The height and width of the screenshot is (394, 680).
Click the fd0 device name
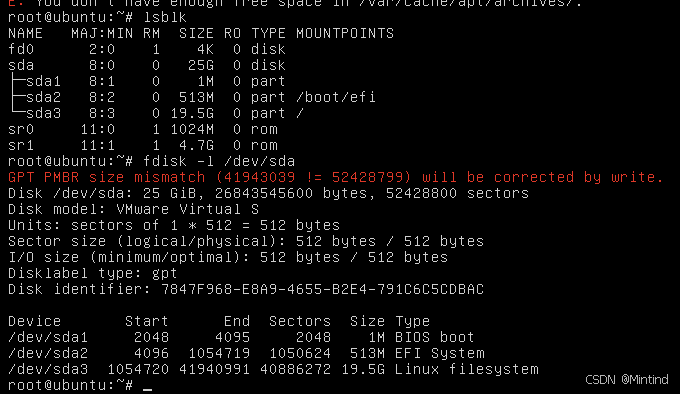tap(21, 49)
